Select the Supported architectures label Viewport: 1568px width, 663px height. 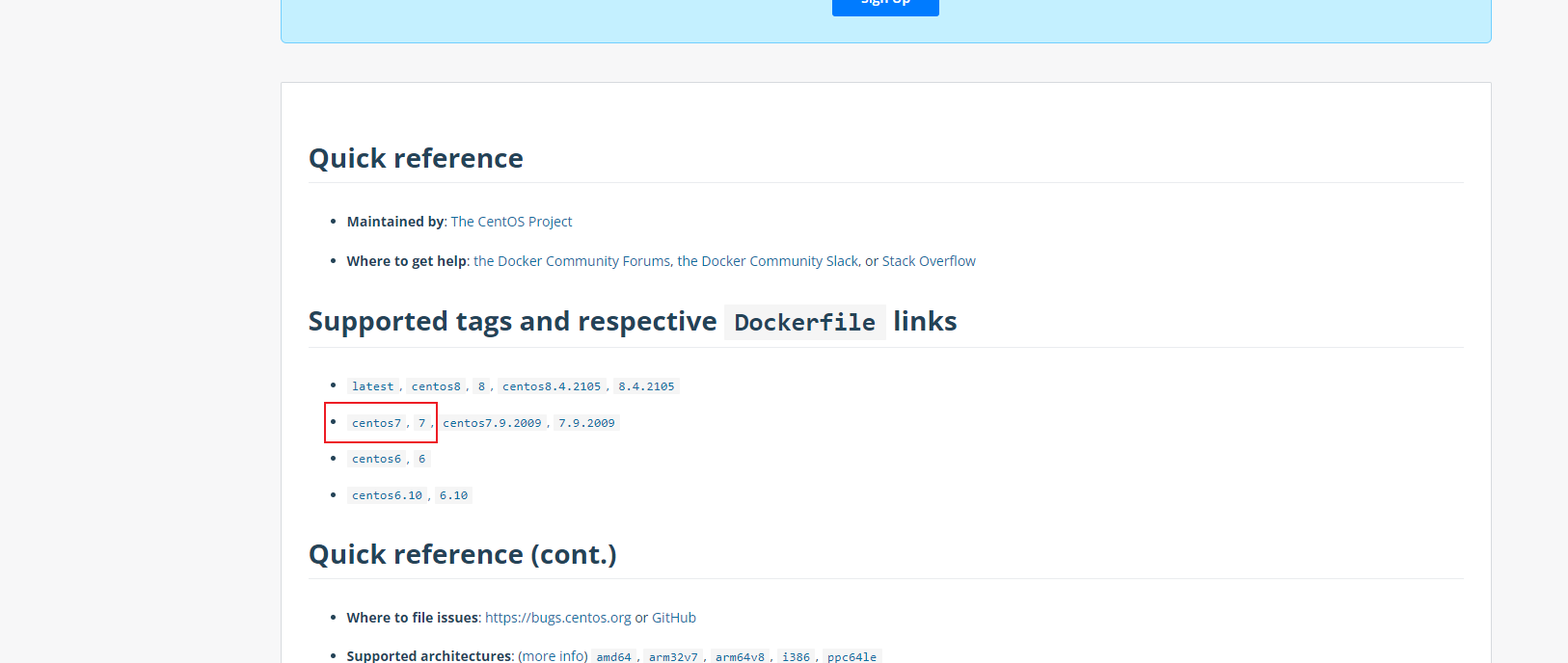coord(429,655)
